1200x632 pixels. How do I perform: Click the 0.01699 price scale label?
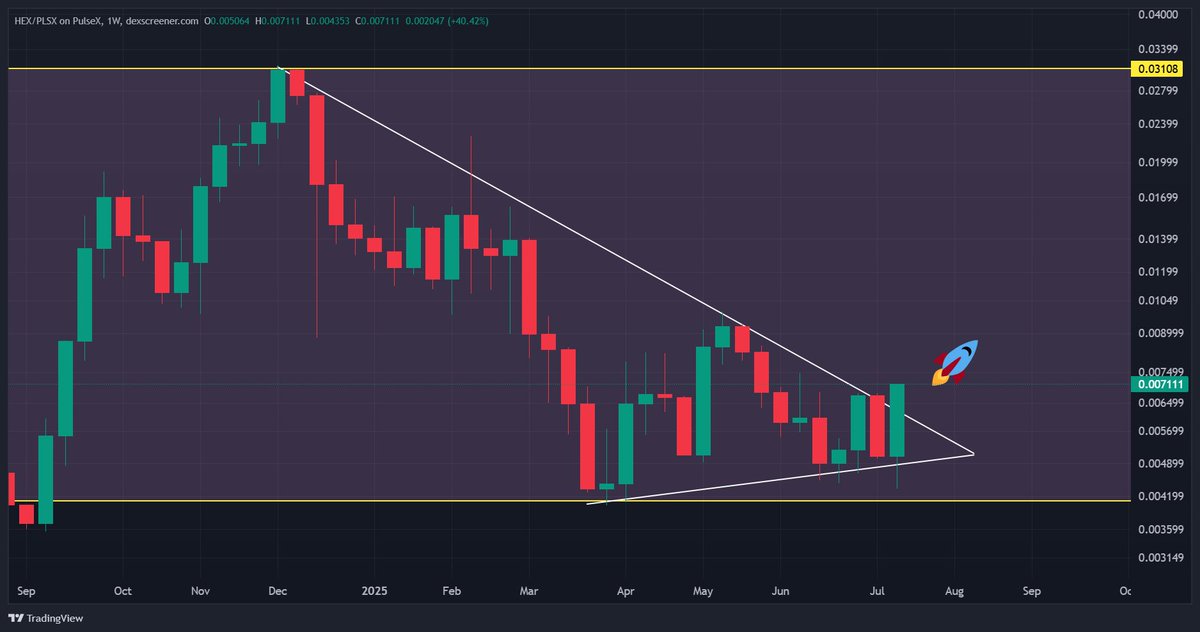click(1156, 197)
